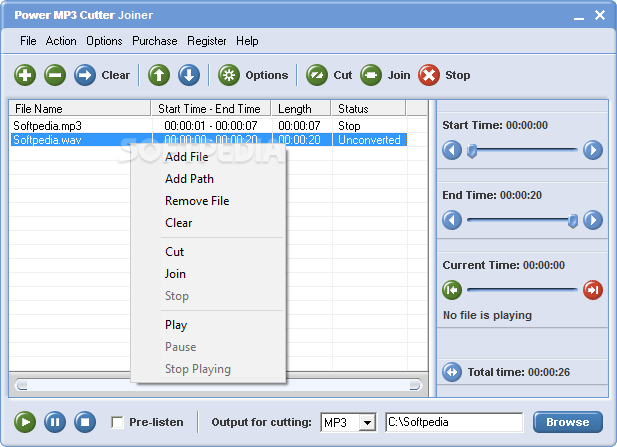Open the Help menu
Viewport: 617px width, 447px height.
(247, 41)
